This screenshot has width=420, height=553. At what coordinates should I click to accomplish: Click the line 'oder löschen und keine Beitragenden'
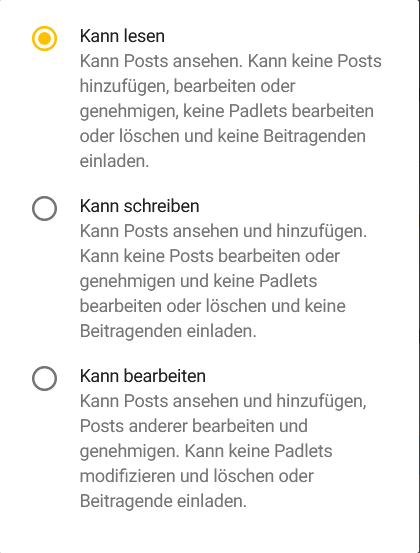coord(223,136)
